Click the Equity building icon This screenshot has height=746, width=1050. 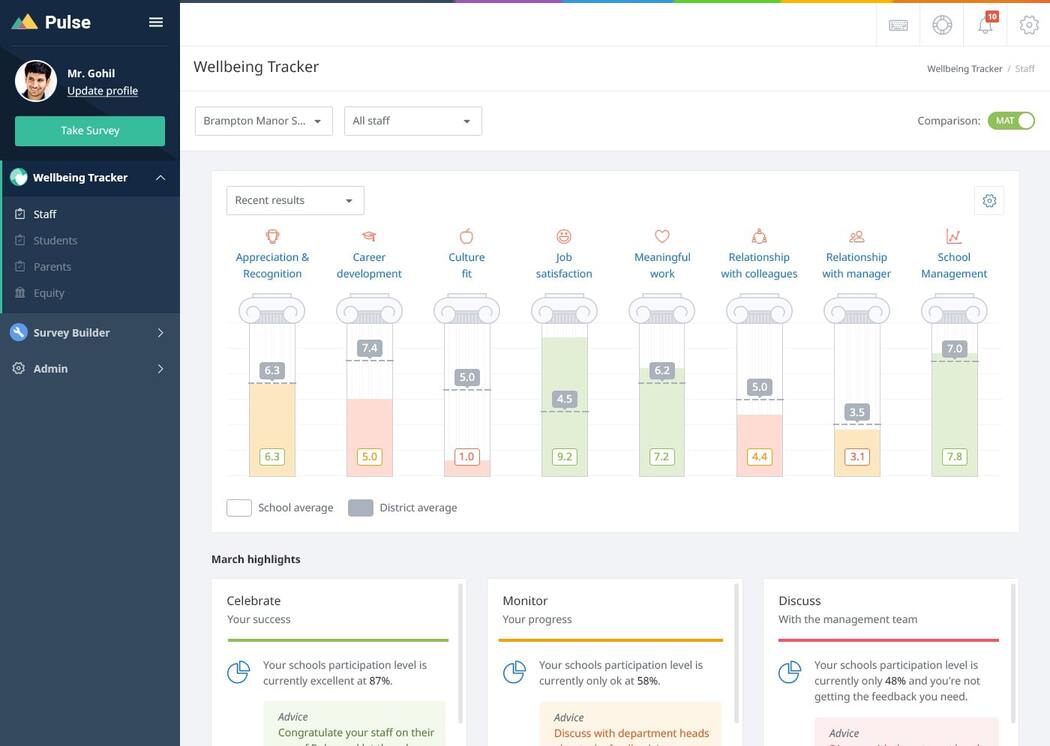20,293
